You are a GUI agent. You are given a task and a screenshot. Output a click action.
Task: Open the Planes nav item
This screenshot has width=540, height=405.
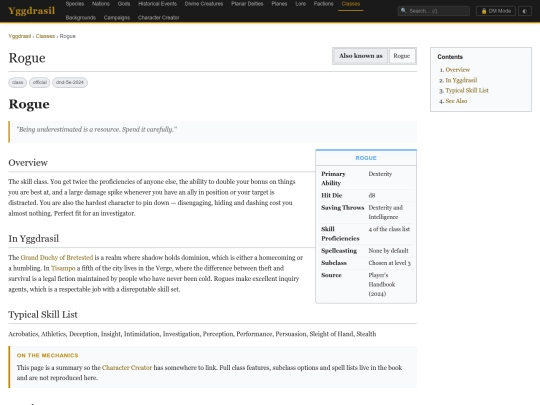coord(279,4)
